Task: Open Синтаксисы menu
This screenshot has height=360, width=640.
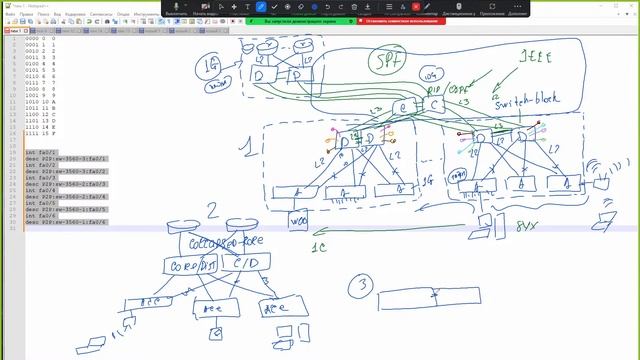Action: tap(101, 14)
